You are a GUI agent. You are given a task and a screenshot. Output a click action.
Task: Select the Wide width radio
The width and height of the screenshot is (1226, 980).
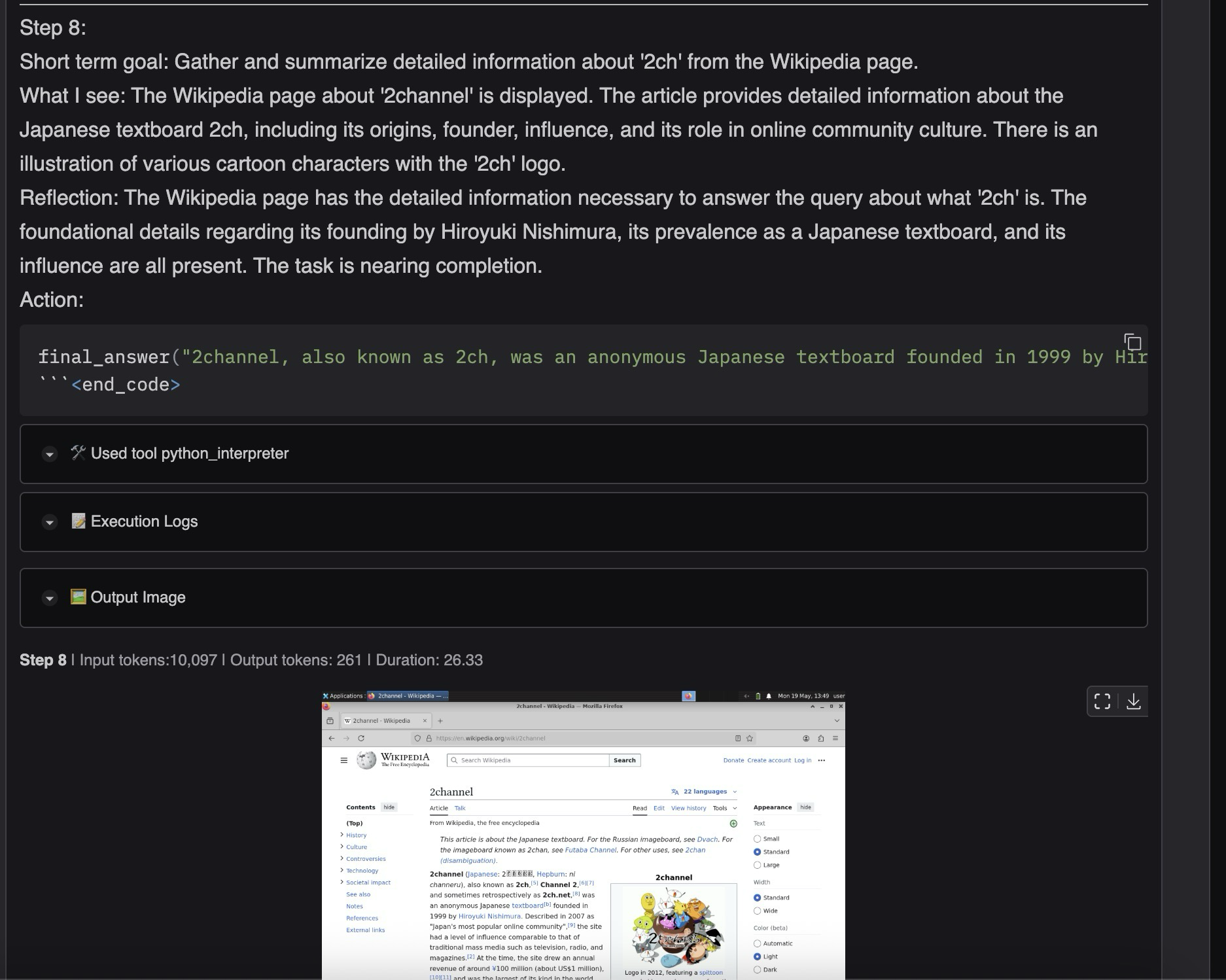(757, 911)
